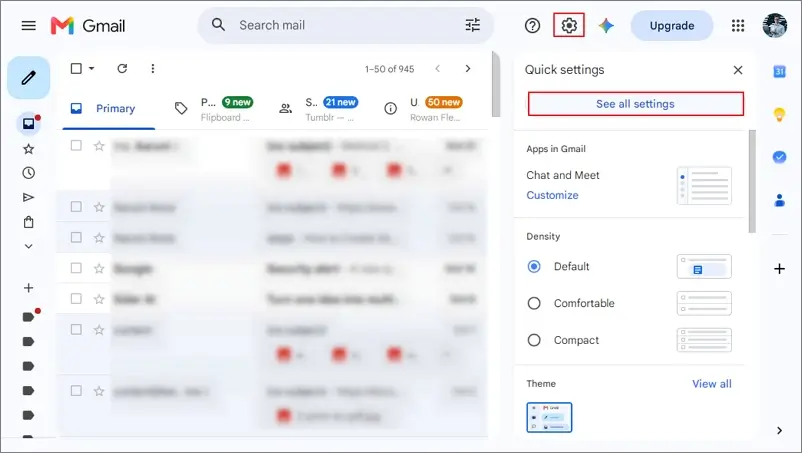Select the Compact density option
Screen dimensions: 802x453
(534, 340)
